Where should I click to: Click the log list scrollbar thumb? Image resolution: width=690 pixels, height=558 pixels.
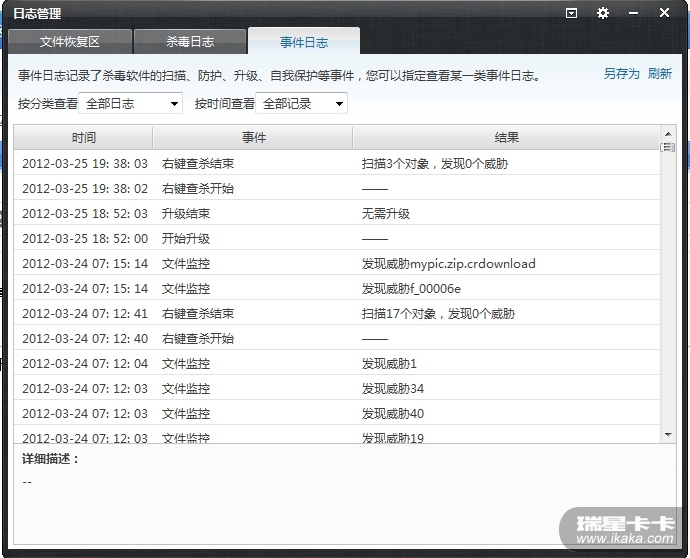[668, 147]
